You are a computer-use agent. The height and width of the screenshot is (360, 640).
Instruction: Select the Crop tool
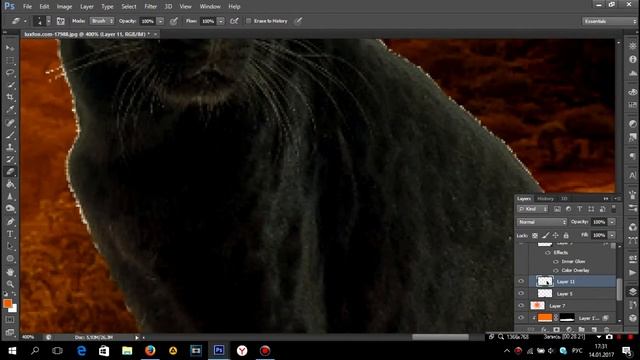(x=10, y=97)
